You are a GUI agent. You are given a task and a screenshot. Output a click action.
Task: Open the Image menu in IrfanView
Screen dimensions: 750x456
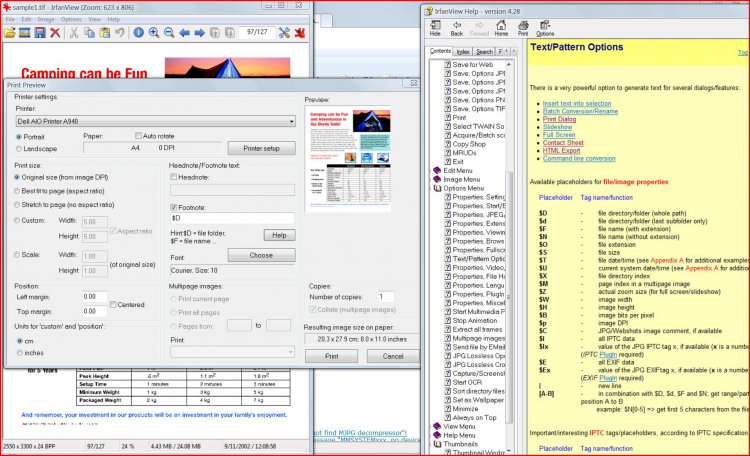[46, 20]
